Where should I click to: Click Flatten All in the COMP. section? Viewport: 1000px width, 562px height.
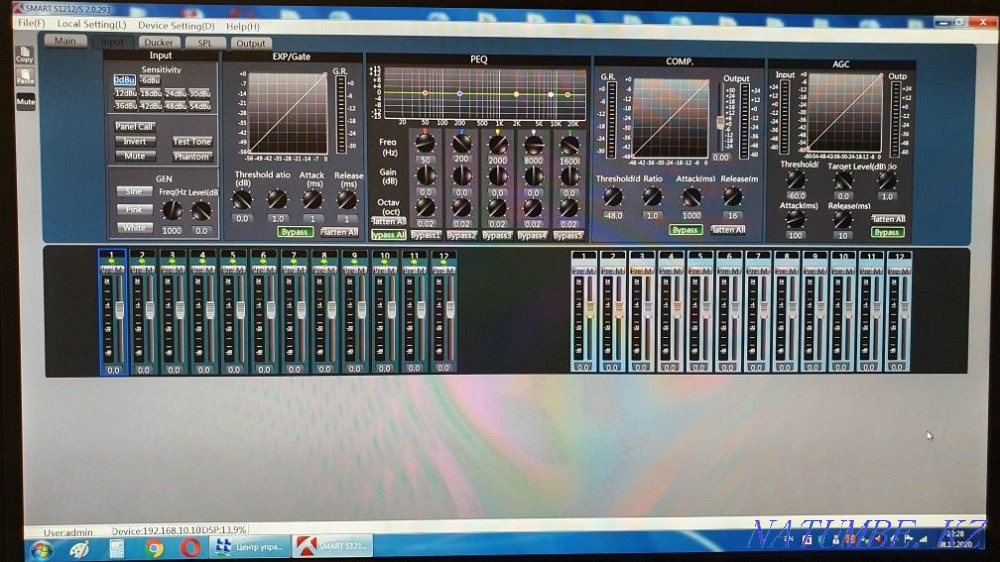(727, 230)
